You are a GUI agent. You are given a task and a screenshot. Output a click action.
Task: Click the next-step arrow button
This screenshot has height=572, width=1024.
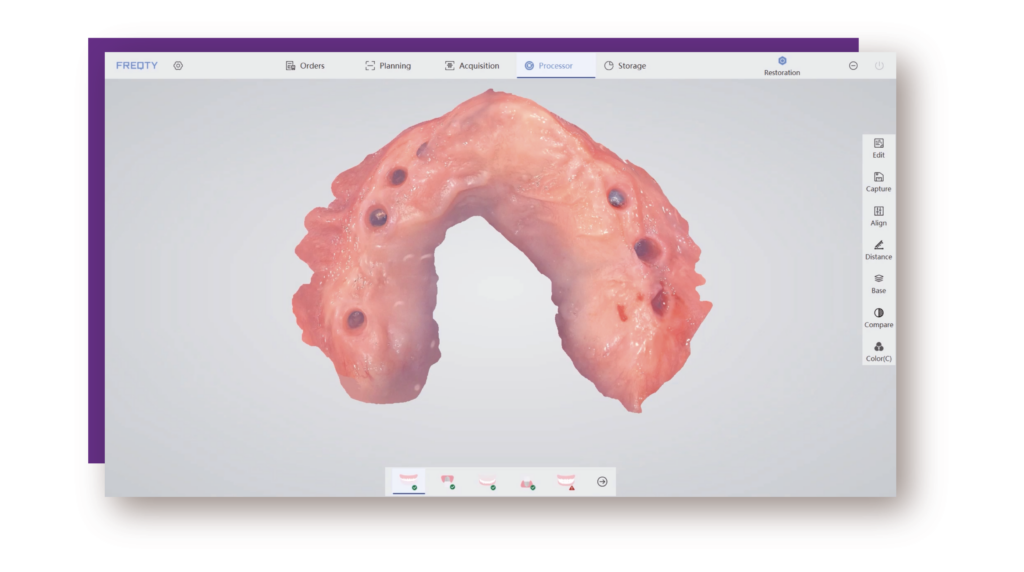pos(602,482)
